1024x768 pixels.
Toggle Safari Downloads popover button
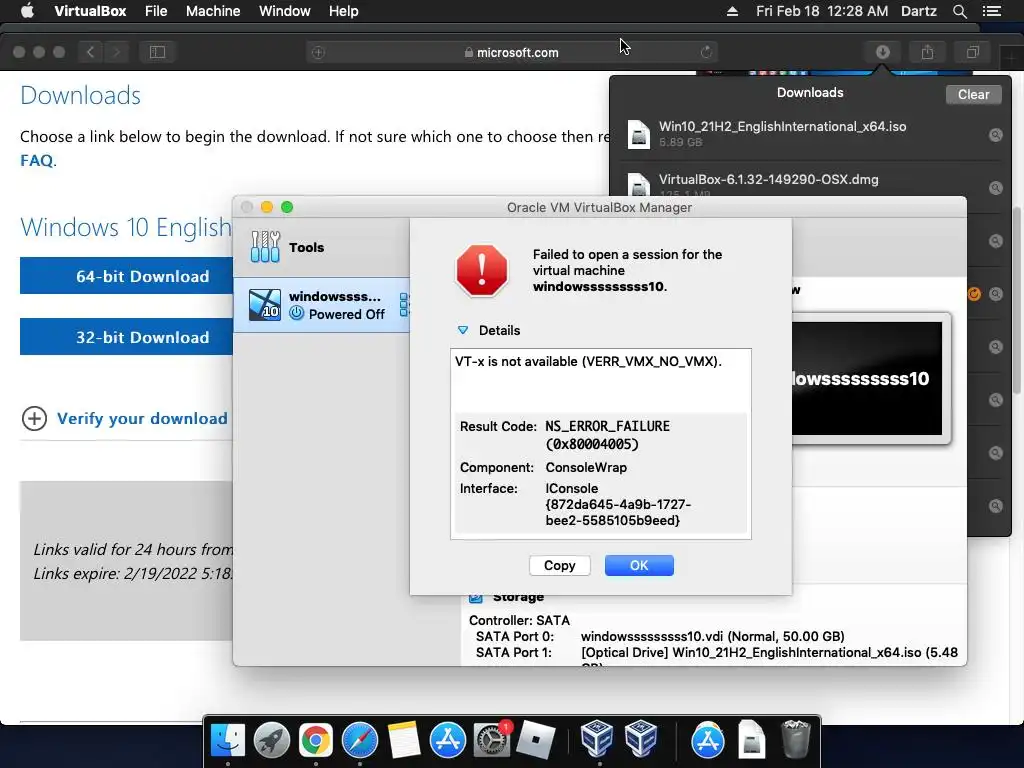point(882,52)
